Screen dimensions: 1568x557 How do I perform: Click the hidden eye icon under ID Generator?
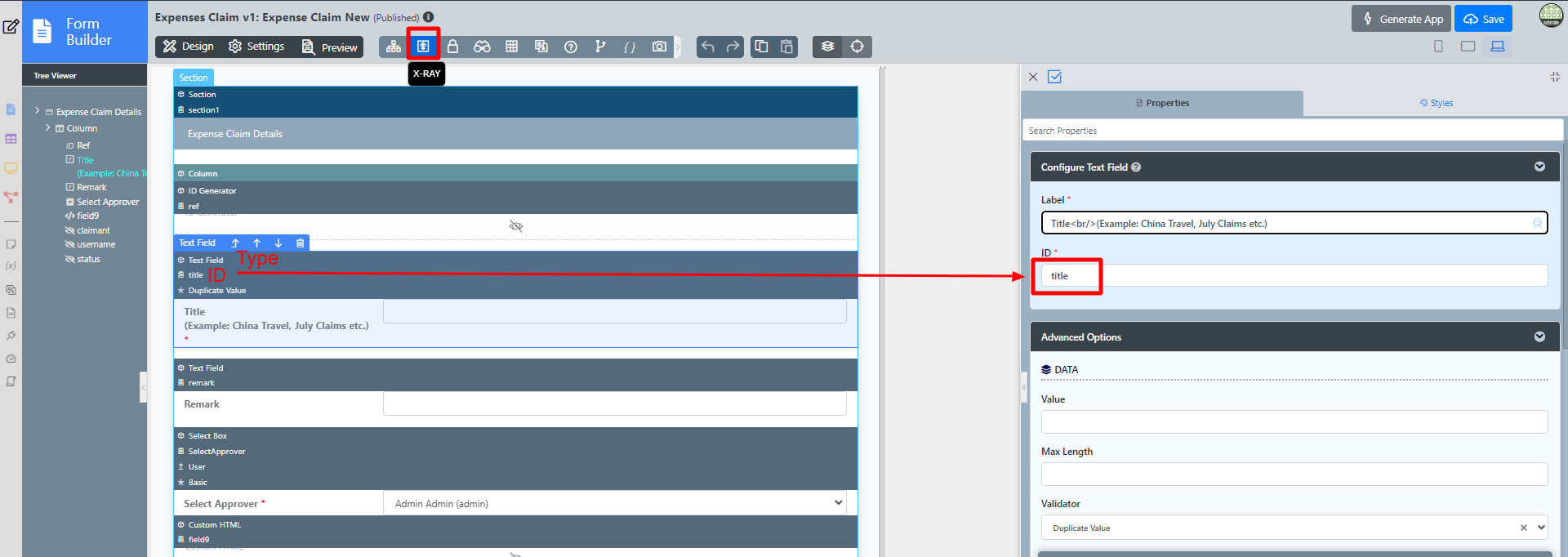(516, 226)
